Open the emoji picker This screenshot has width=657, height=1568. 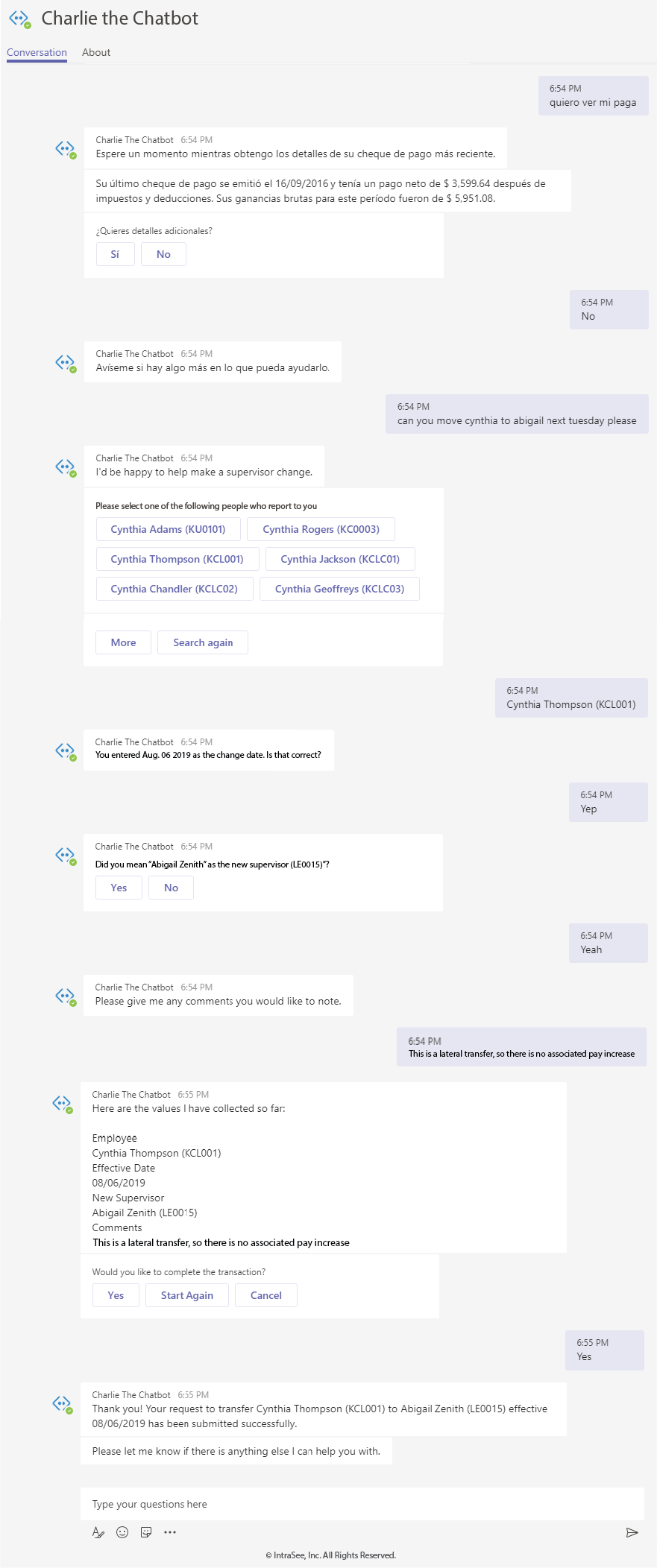tap(122, 1533)
